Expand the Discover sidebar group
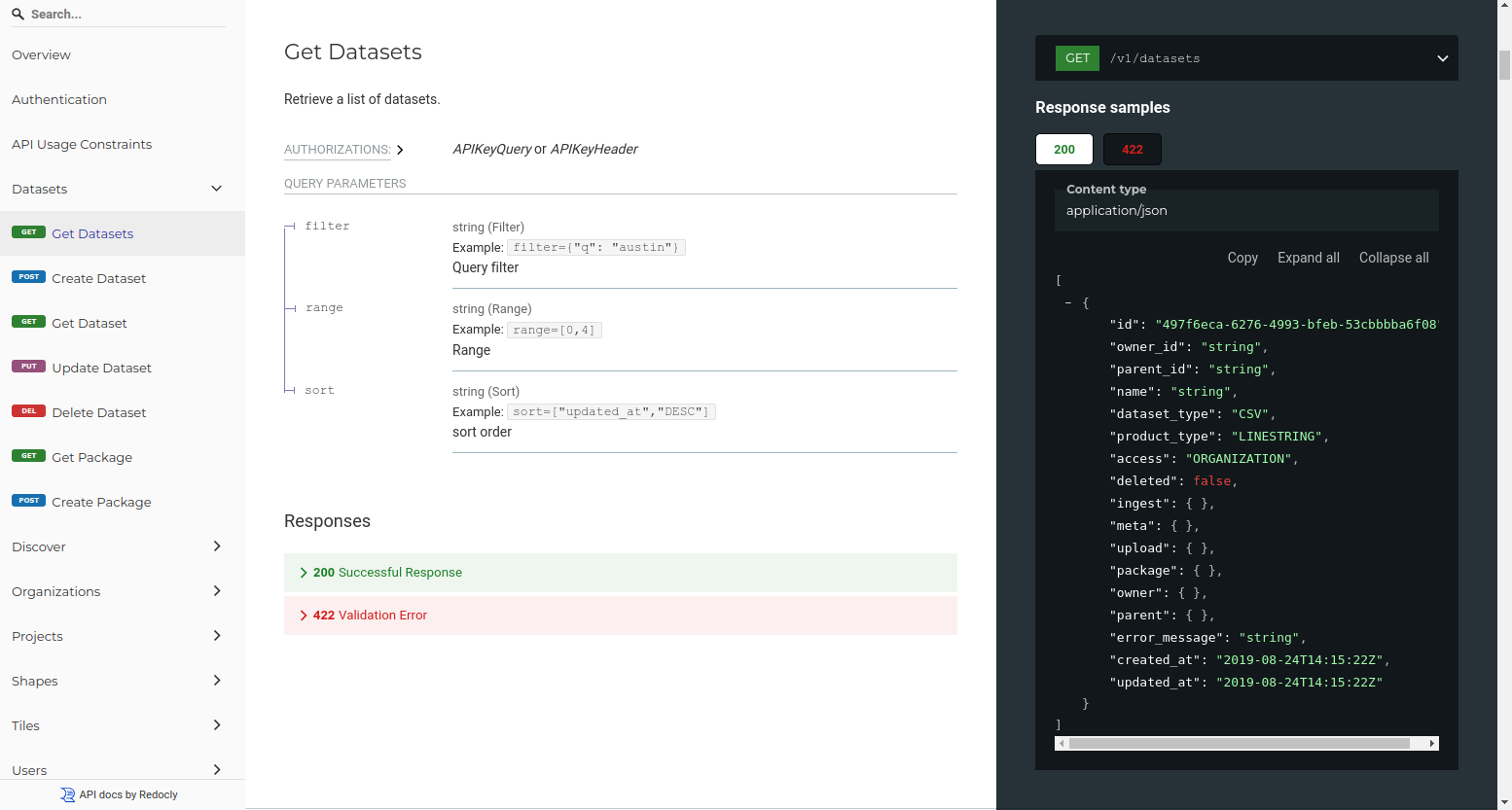1512x810 pixels. [123, 546]
